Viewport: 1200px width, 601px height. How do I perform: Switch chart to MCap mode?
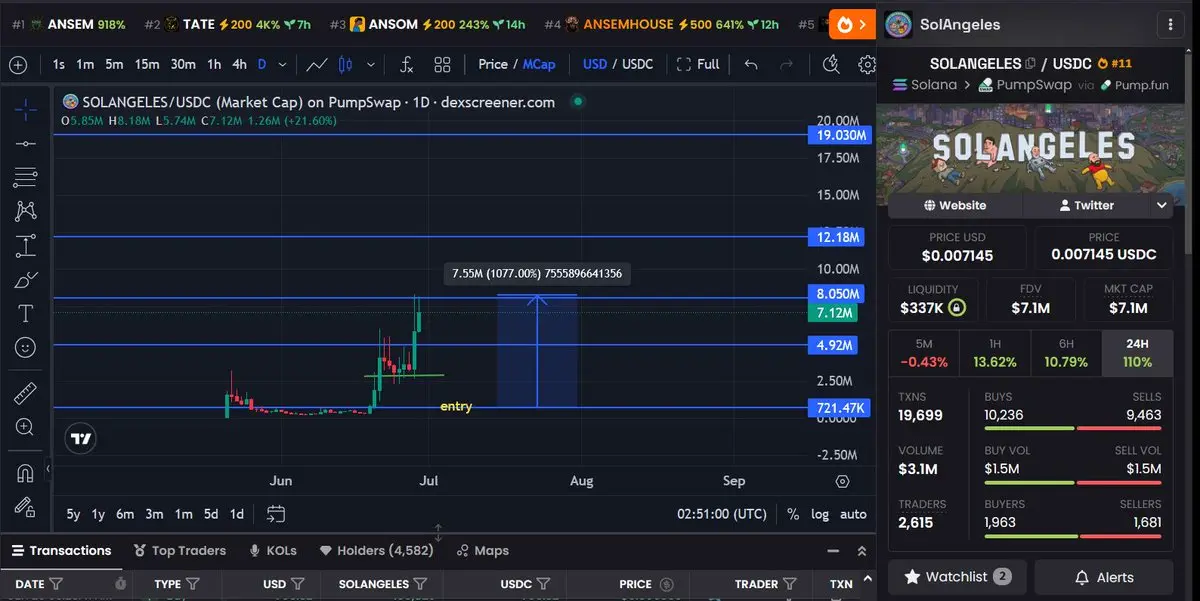pos(539,64)
